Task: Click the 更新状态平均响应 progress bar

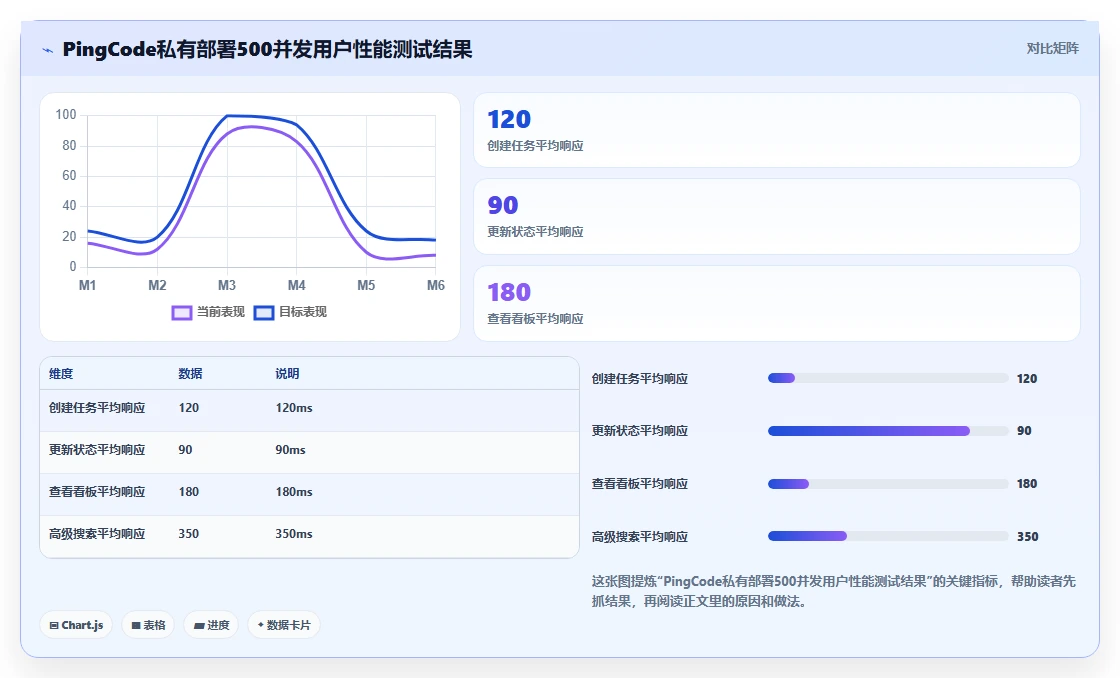Action: click(888, 431)
